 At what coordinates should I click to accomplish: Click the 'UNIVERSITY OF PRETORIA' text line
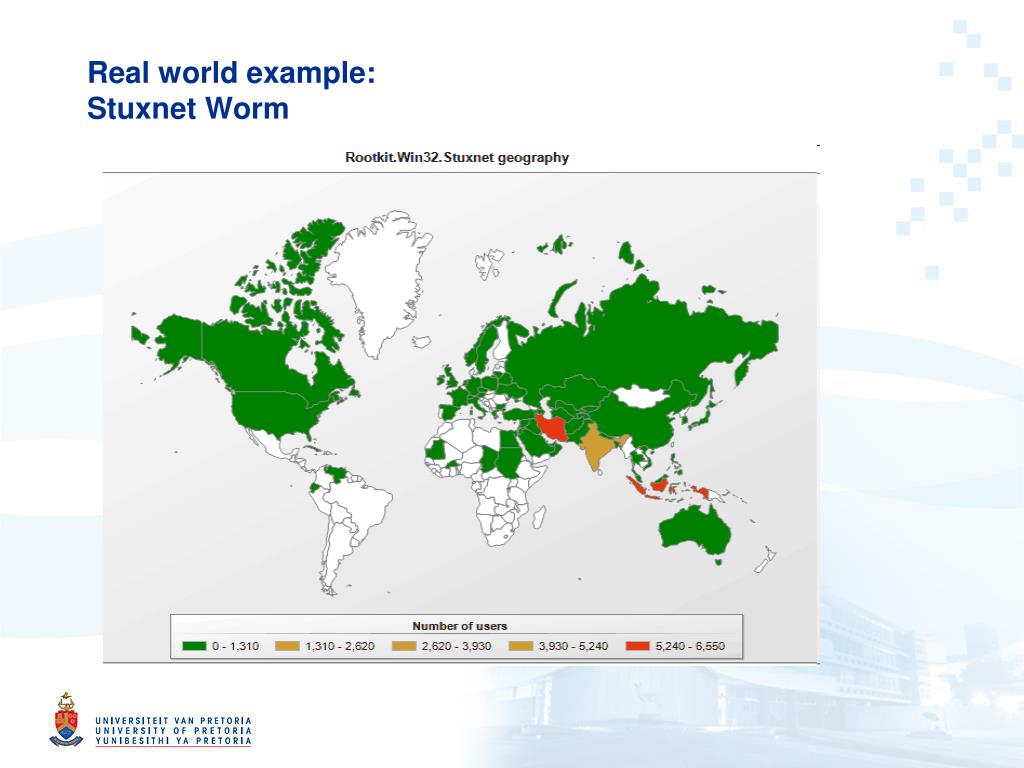pos(174,730)
